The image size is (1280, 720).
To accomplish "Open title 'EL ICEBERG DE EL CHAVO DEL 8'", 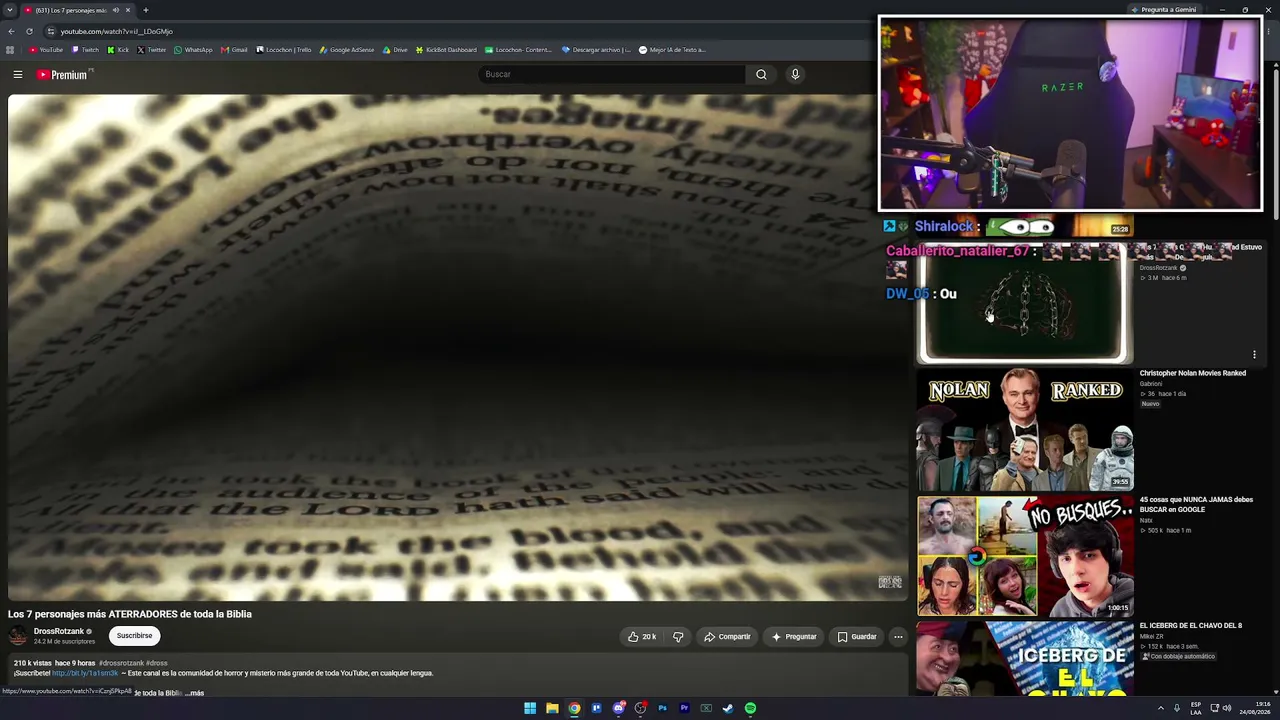I will click(1190, 626).
